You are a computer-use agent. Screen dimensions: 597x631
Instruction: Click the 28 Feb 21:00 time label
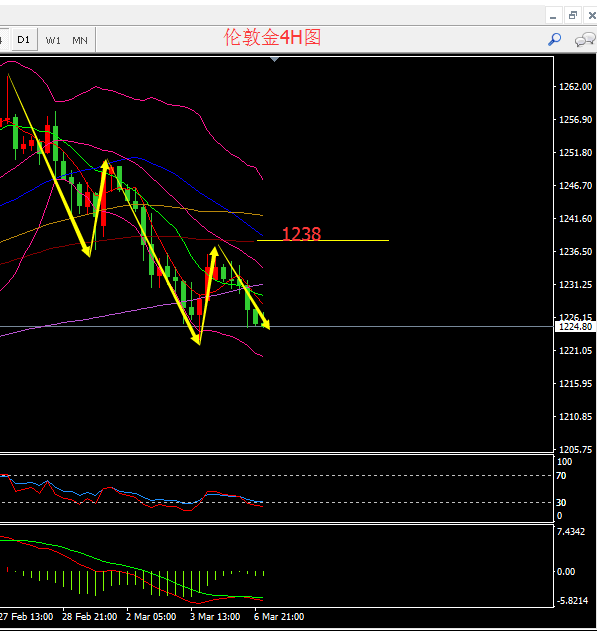89,617
